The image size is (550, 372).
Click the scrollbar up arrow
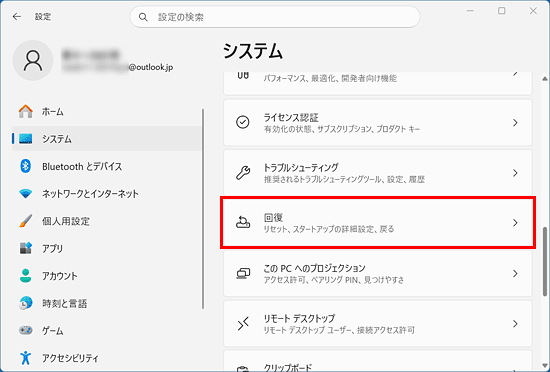click(545, 78)
